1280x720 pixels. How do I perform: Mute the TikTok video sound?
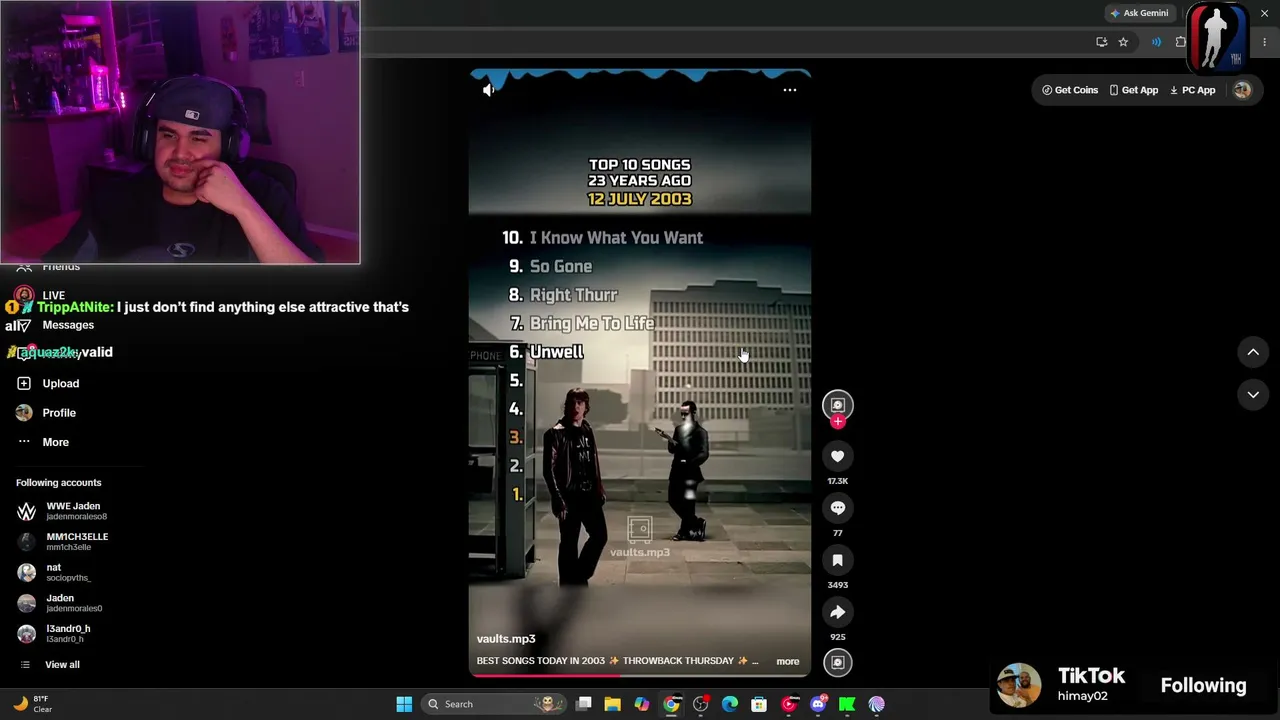tap(488, 90)
